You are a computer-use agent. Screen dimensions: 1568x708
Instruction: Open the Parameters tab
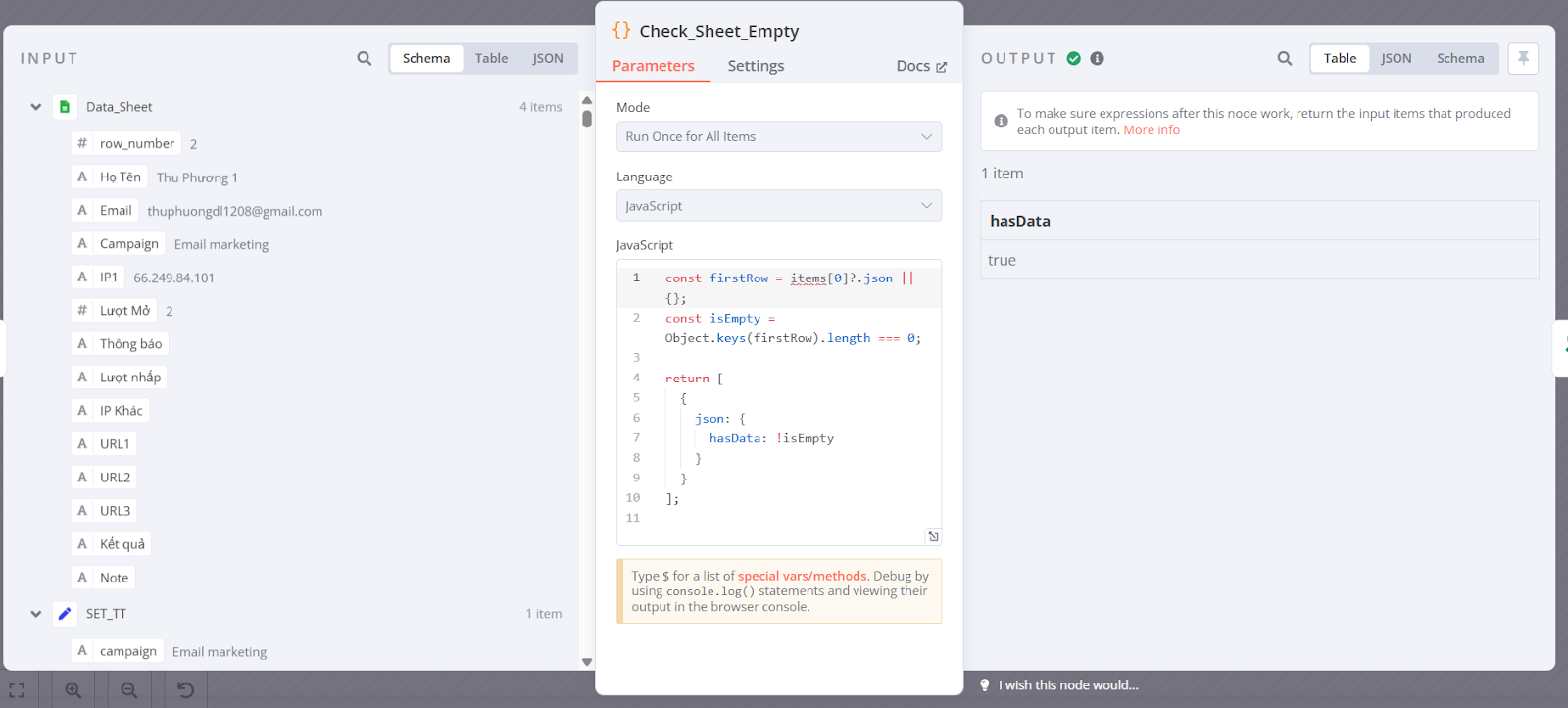[654, 66]
